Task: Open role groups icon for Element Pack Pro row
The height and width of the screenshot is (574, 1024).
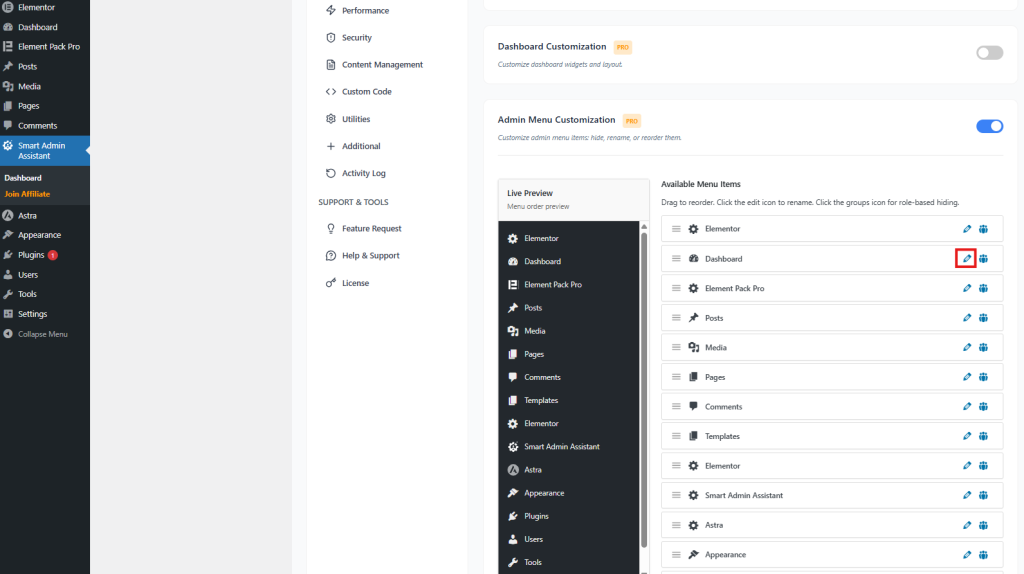Action: click(984, 288)
